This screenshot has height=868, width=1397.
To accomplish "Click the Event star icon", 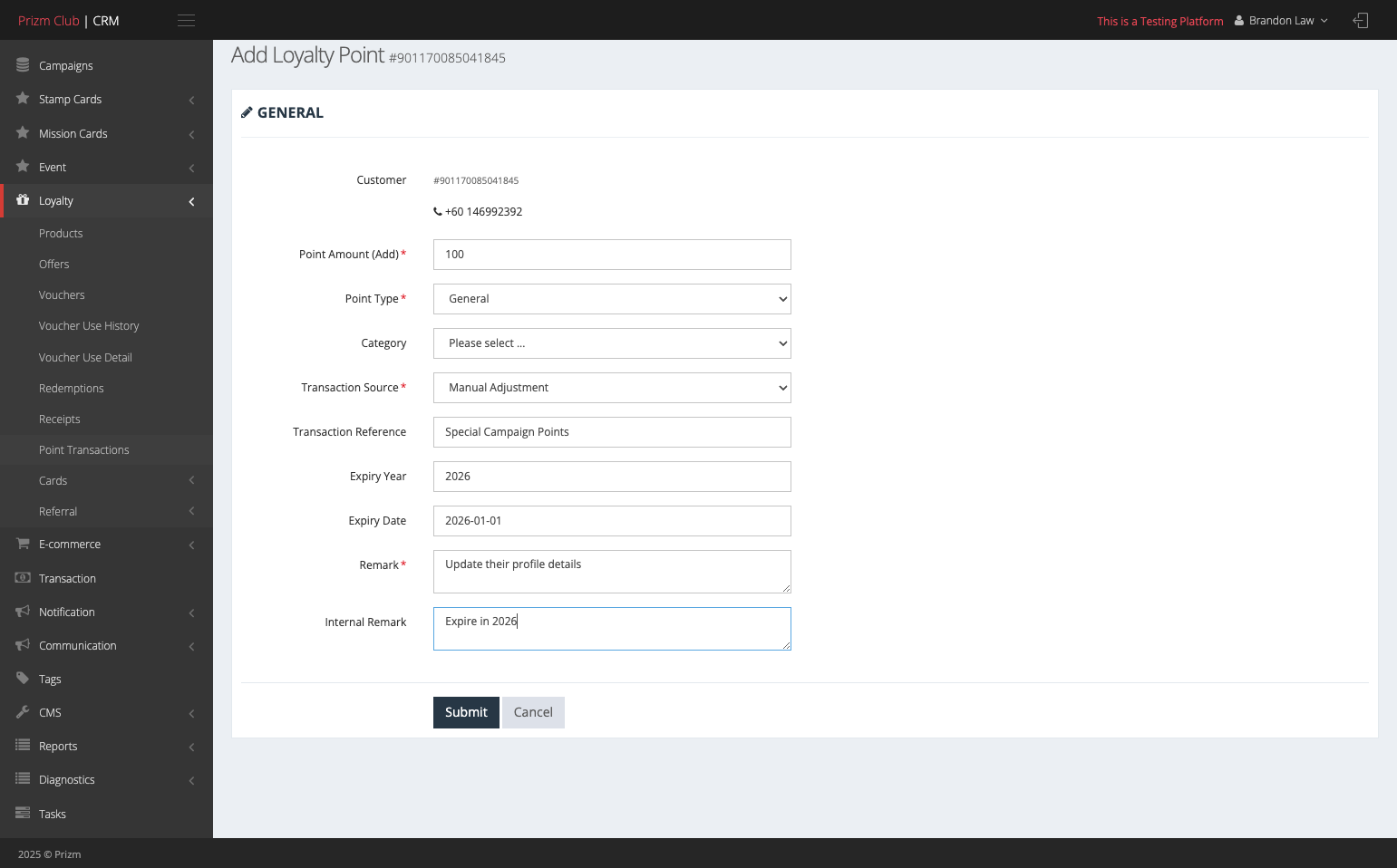I will (23, 167).
